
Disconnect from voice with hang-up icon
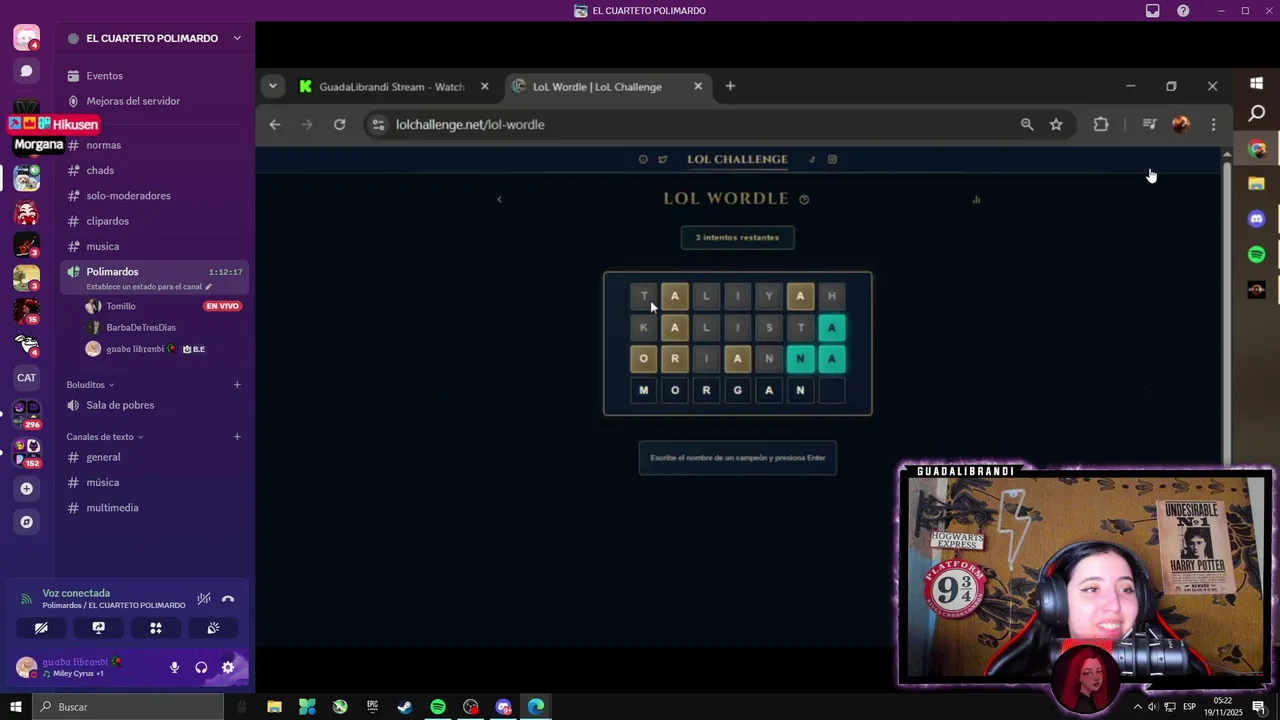click(x=228, y=599)
